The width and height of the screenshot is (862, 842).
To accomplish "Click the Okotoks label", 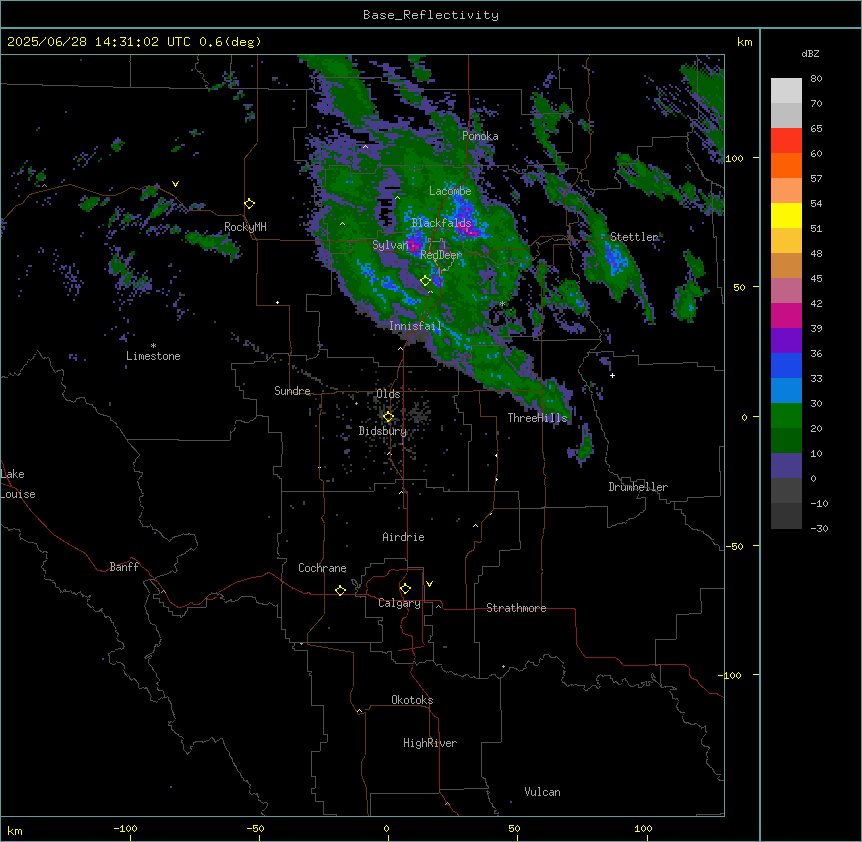I will [x=412, y=700].
